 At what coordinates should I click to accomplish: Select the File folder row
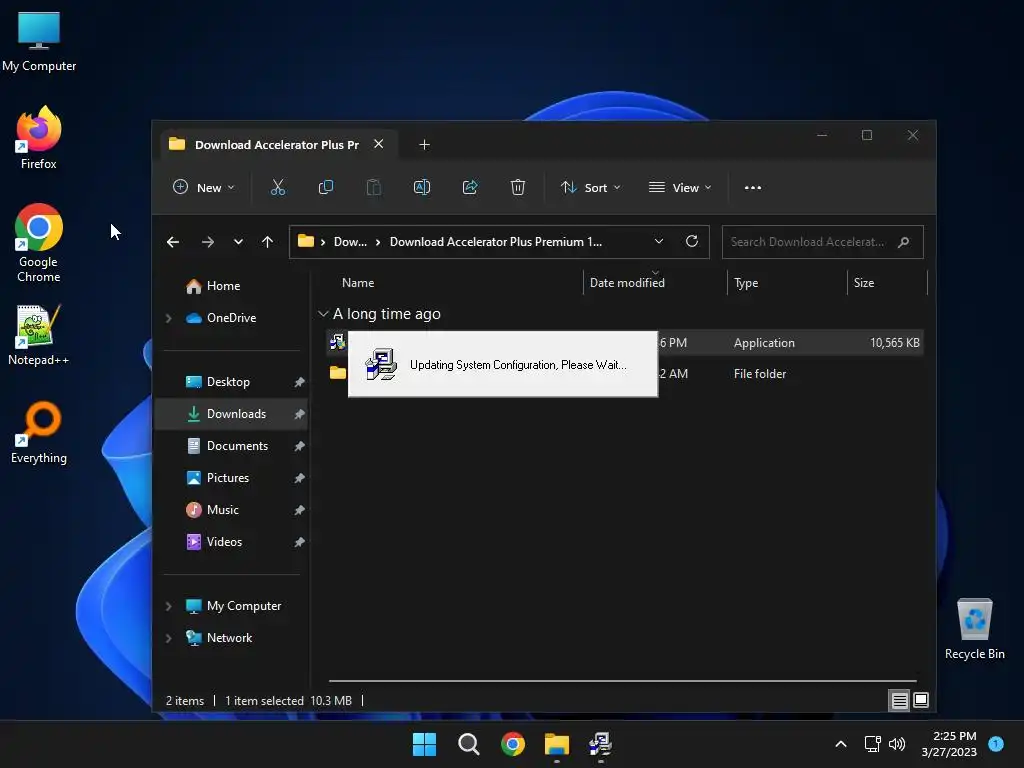click(624, 374)
